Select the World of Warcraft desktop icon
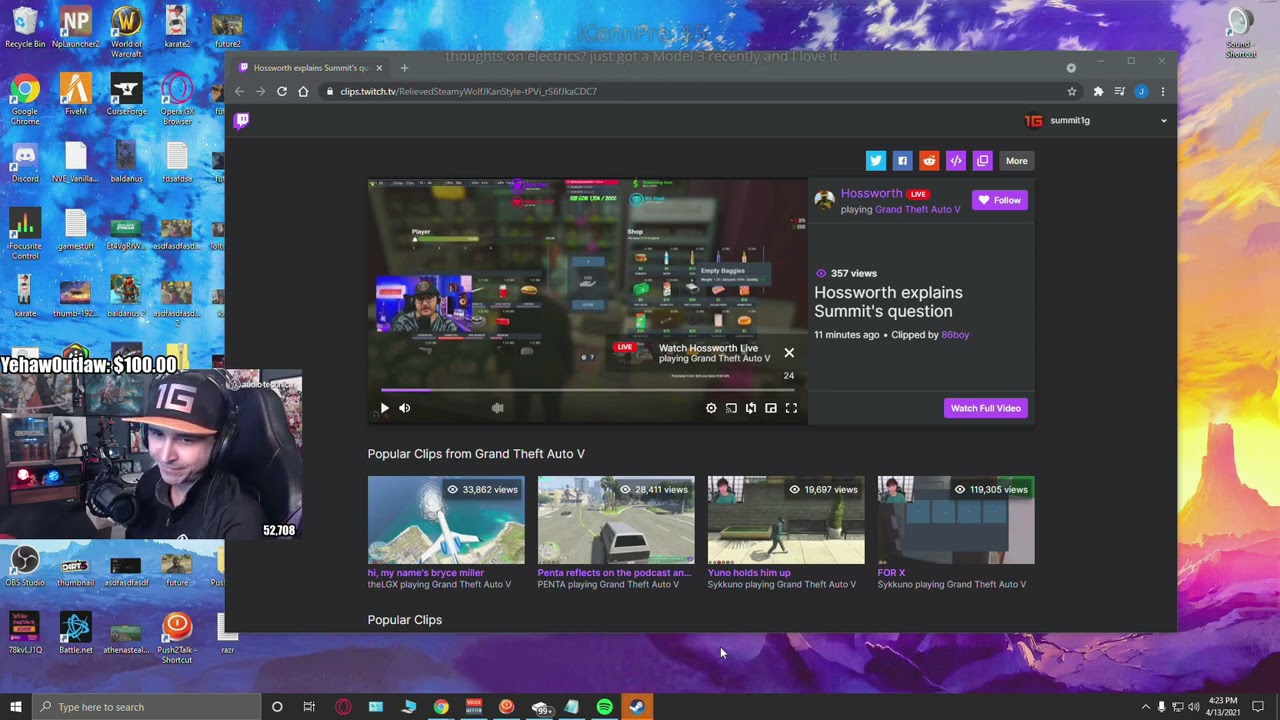Screen dimensions: 1280x720 [126, 33]
